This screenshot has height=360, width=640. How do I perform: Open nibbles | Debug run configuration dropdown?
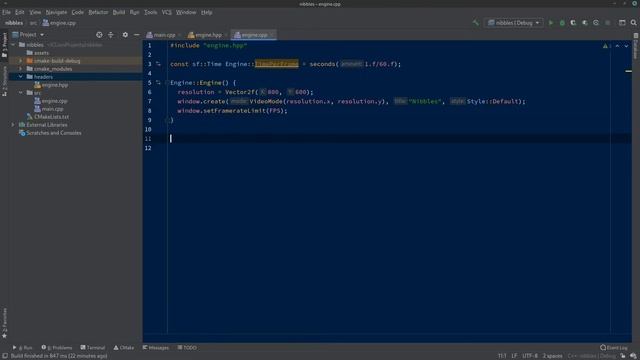(513, 23)
